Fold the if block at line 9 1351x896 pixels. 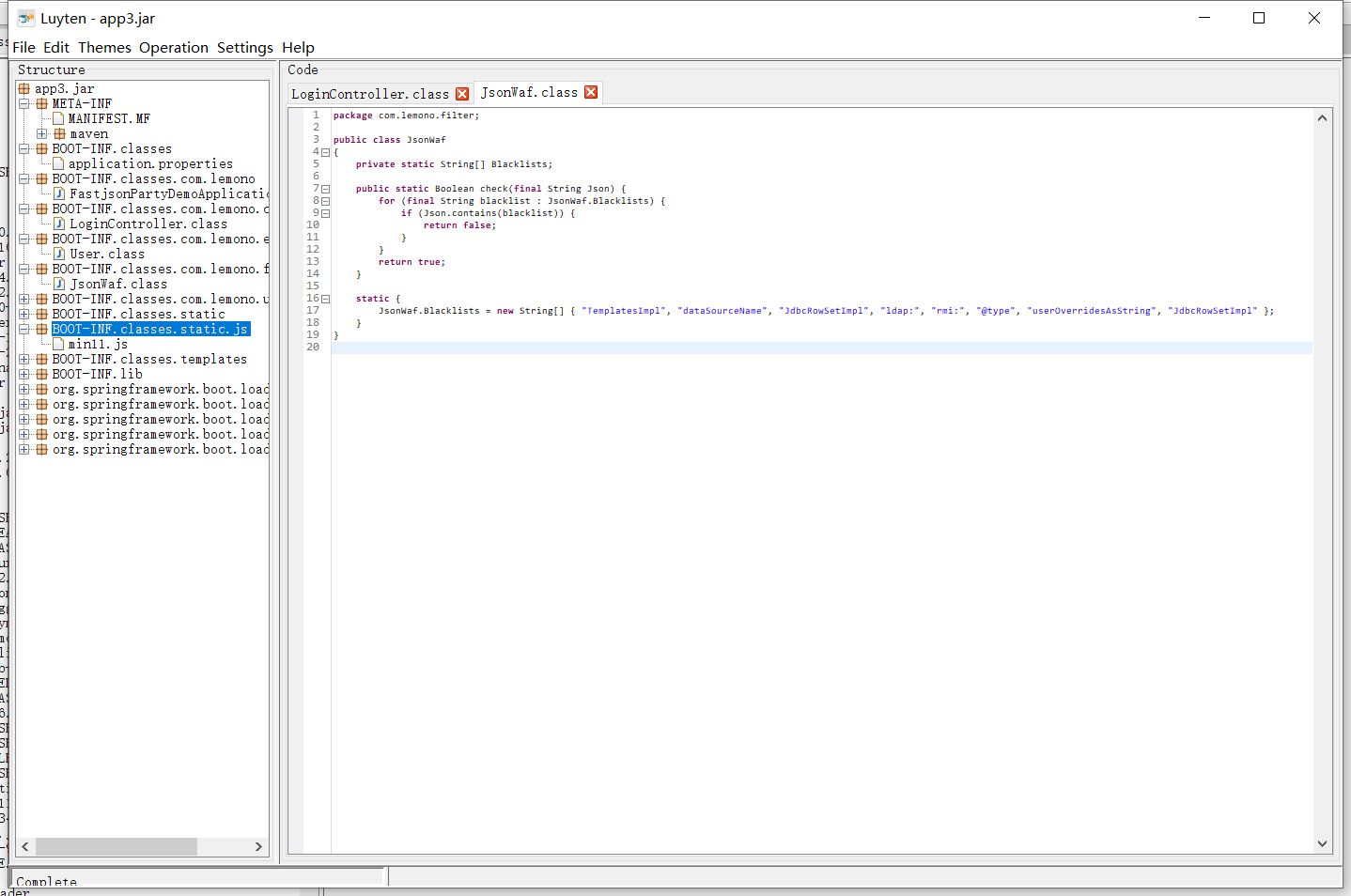pyautogui.click(x=326, y=213)
